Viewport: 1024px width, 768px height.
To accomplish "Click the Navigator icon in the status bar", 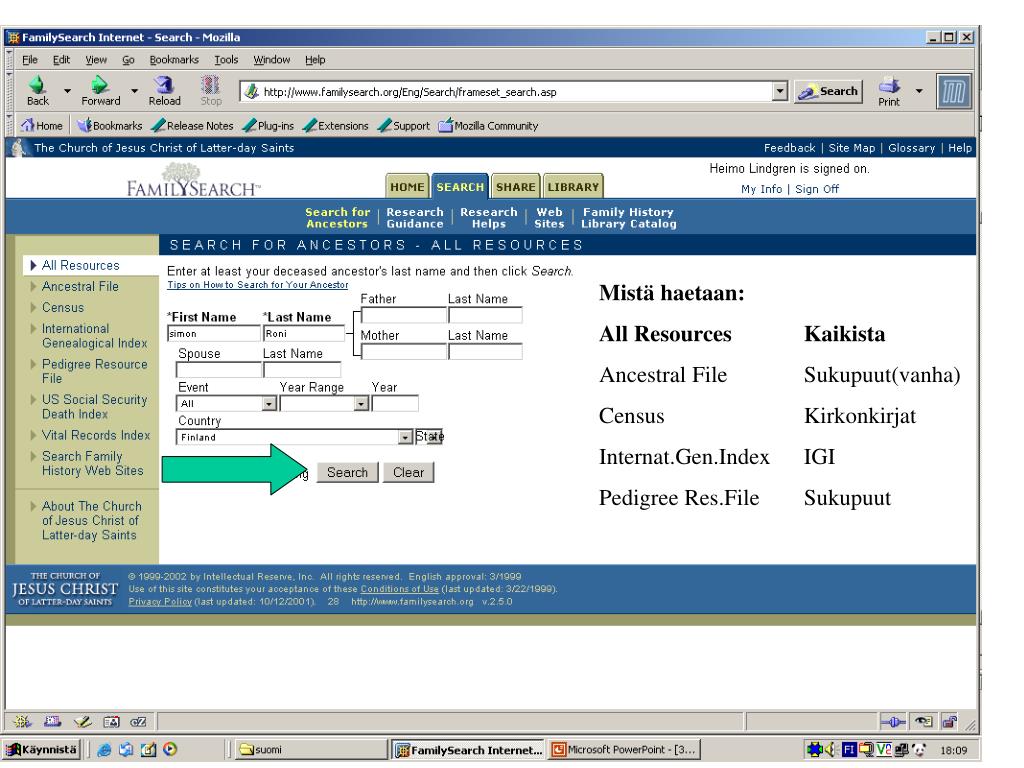I will pyautogui.click(x=22, y=722).
